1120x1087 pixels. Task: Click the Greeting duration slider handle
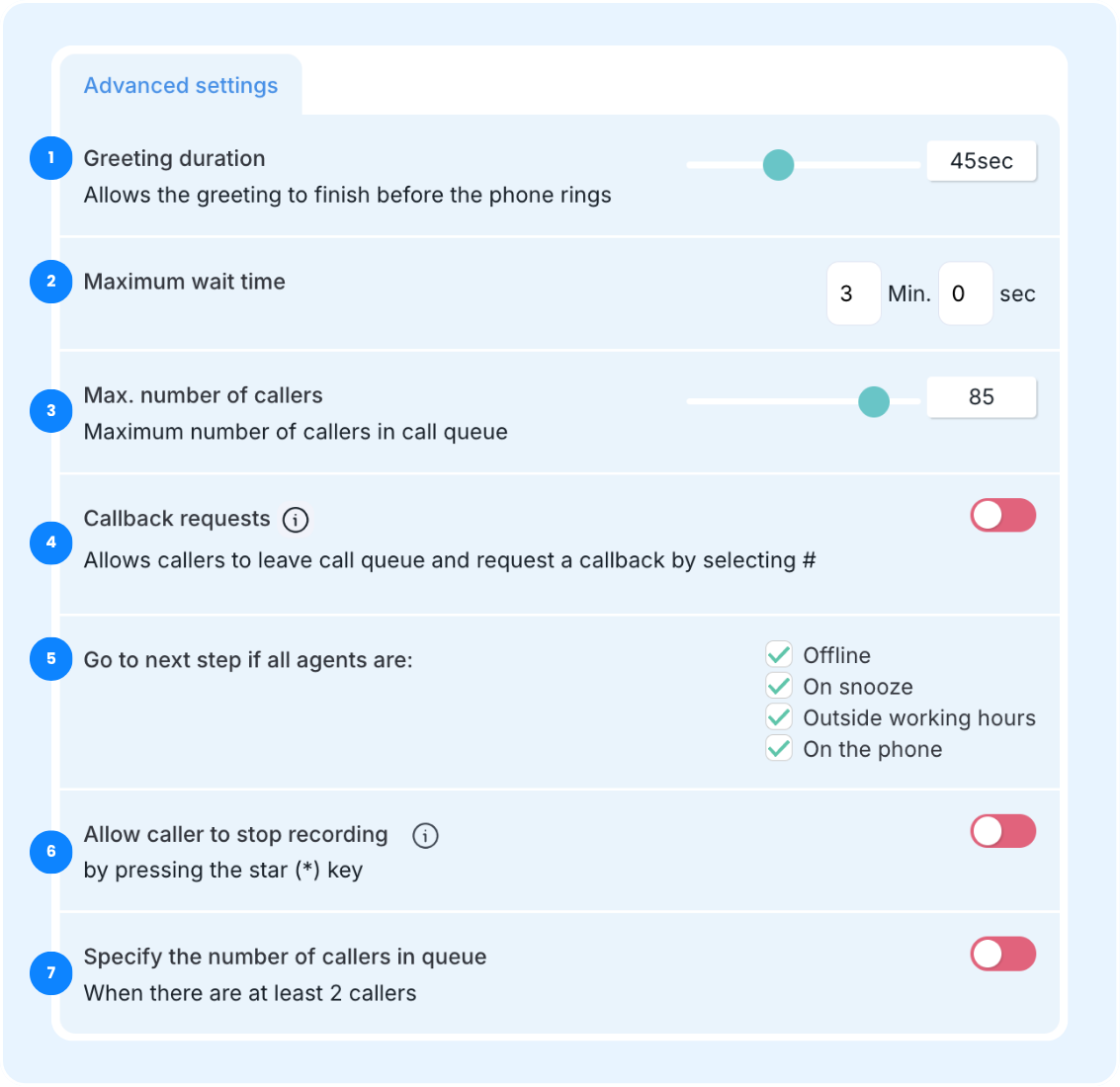779,165
